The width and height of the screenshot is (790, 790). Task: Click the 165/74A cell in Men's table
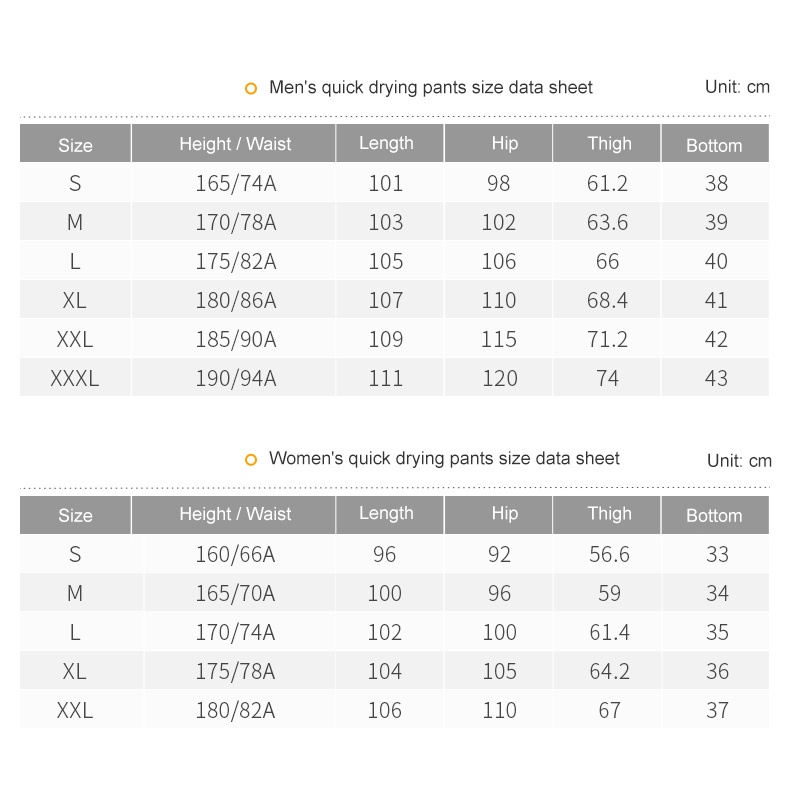point(235,184)
